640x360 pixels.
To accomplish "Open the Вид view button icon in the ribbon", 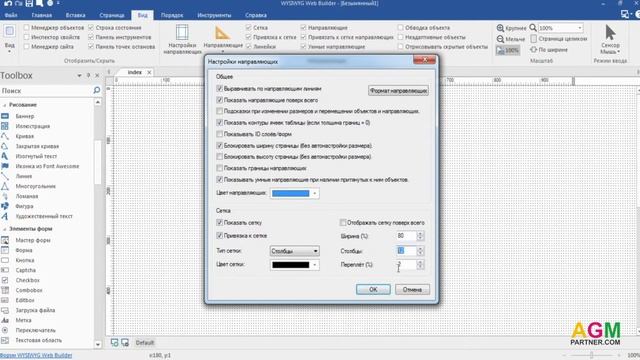I will 9,31.
